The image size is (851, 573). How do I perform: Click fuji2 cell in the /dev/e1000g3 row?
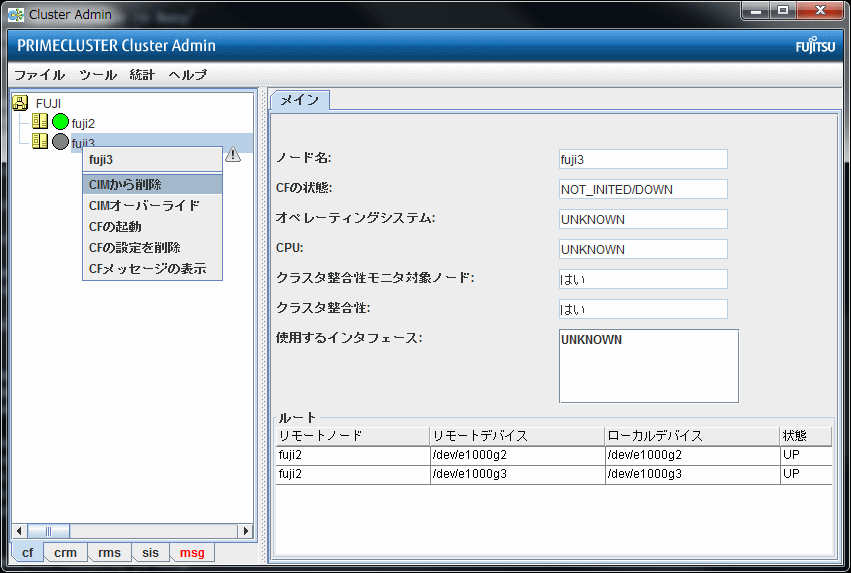353,474
